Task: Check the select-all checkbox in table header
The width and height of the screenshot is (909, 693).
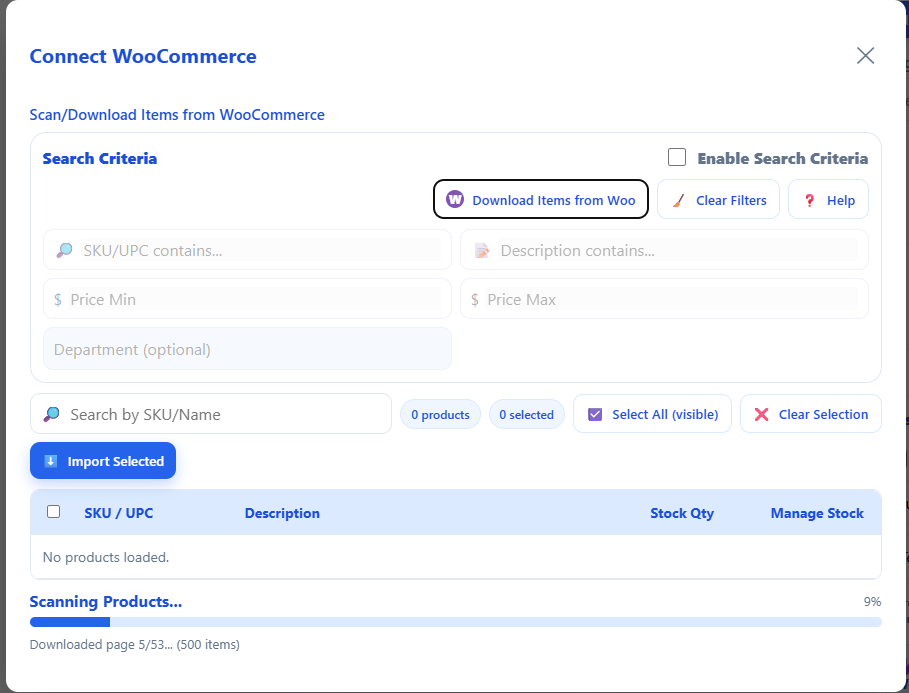Action: tap(54, 511)
